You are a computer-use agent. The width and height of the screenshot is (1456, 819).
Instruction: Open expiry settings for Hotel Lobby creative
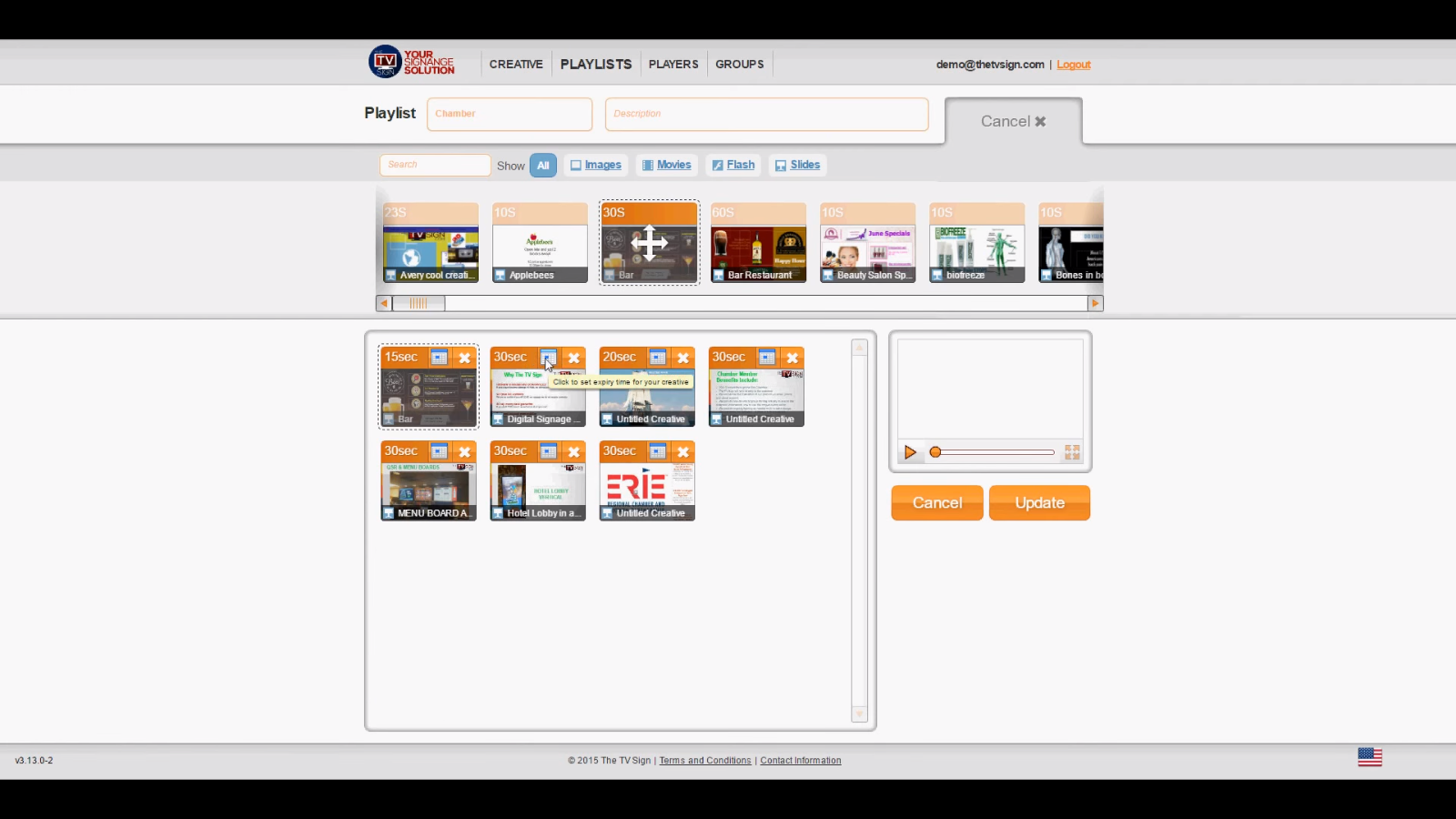point(550,450)
